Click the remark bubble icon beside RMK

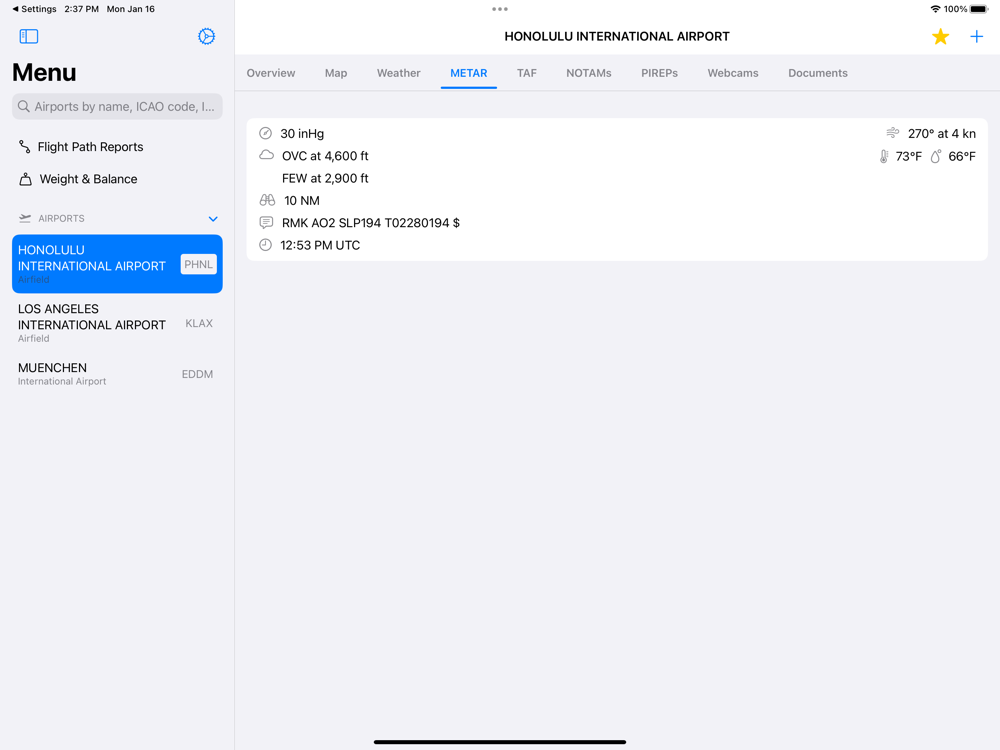tap(266, 223)
